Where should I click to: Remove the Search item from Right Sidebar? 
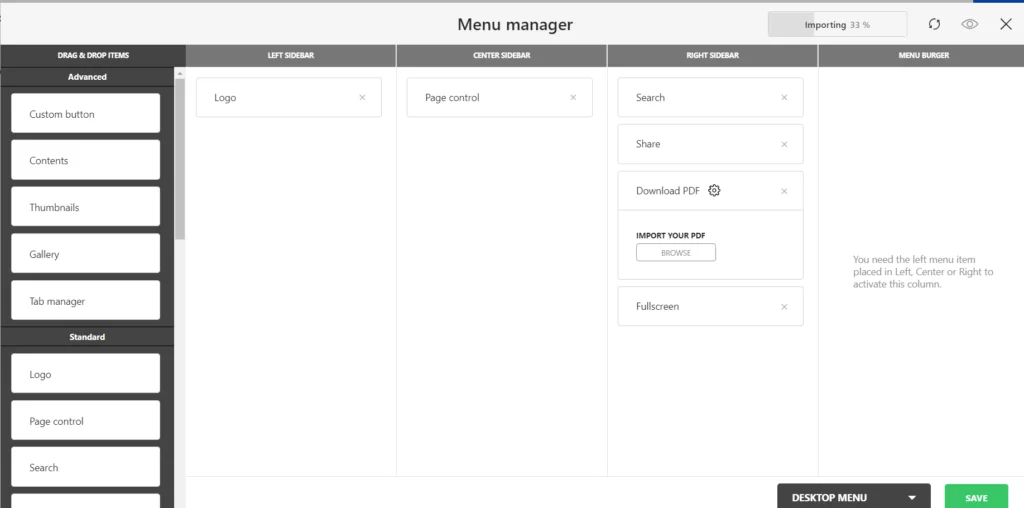click(784, 97)
